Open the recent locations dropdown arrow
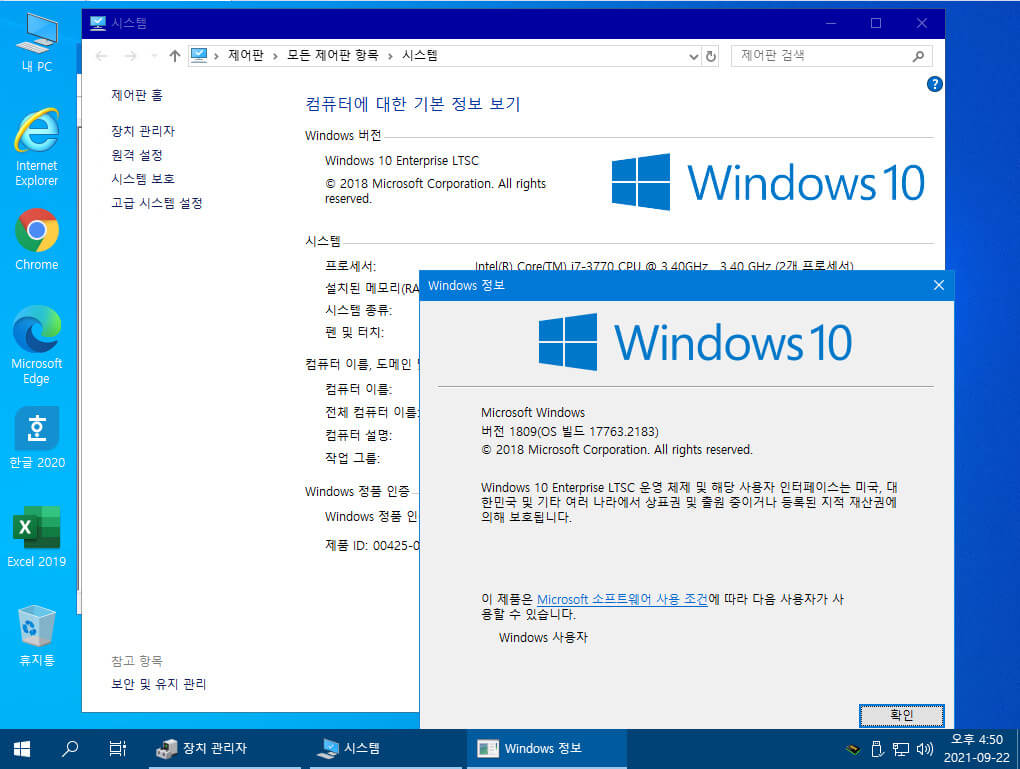Image resolution: width=1020 pixels, height=769 pixels. 154,56
